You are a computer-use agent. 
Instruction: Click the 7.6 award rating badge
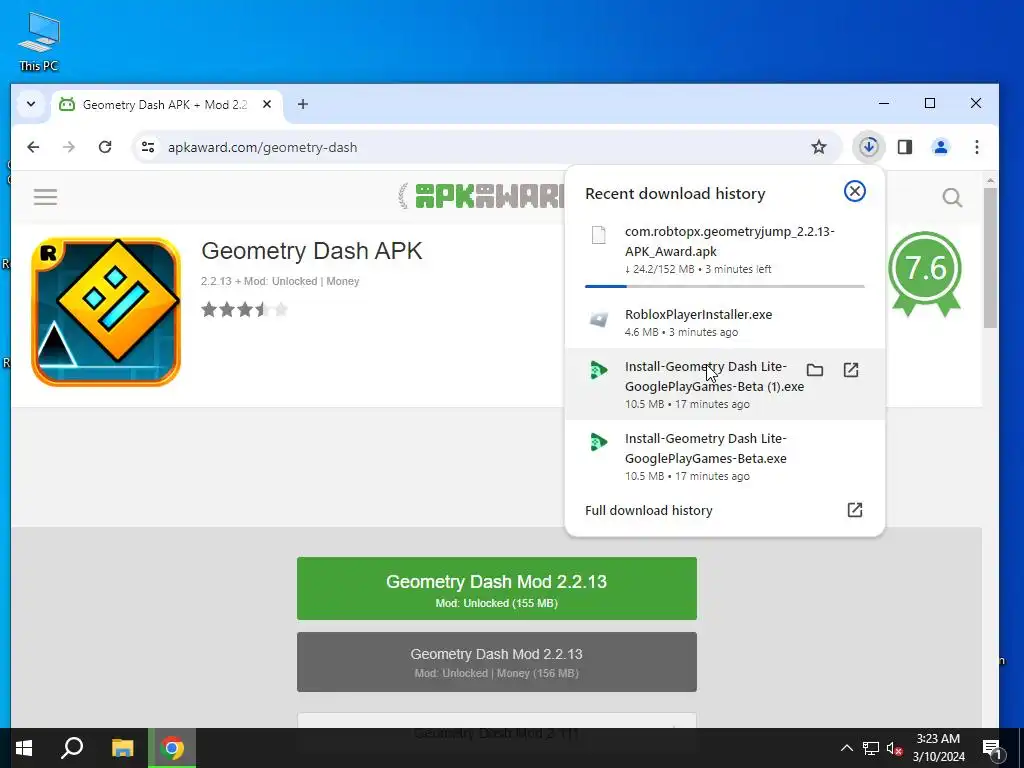pyautogui.click(x=925, y=273)
